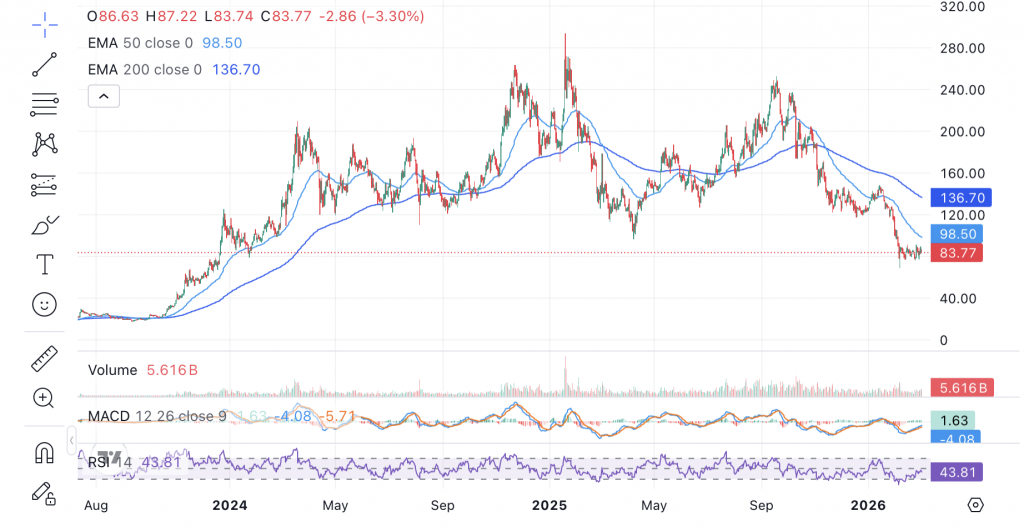The height and width of the screenshot is (531, 1024).
Task: Toggle lock all drawings
Action: 44,492
